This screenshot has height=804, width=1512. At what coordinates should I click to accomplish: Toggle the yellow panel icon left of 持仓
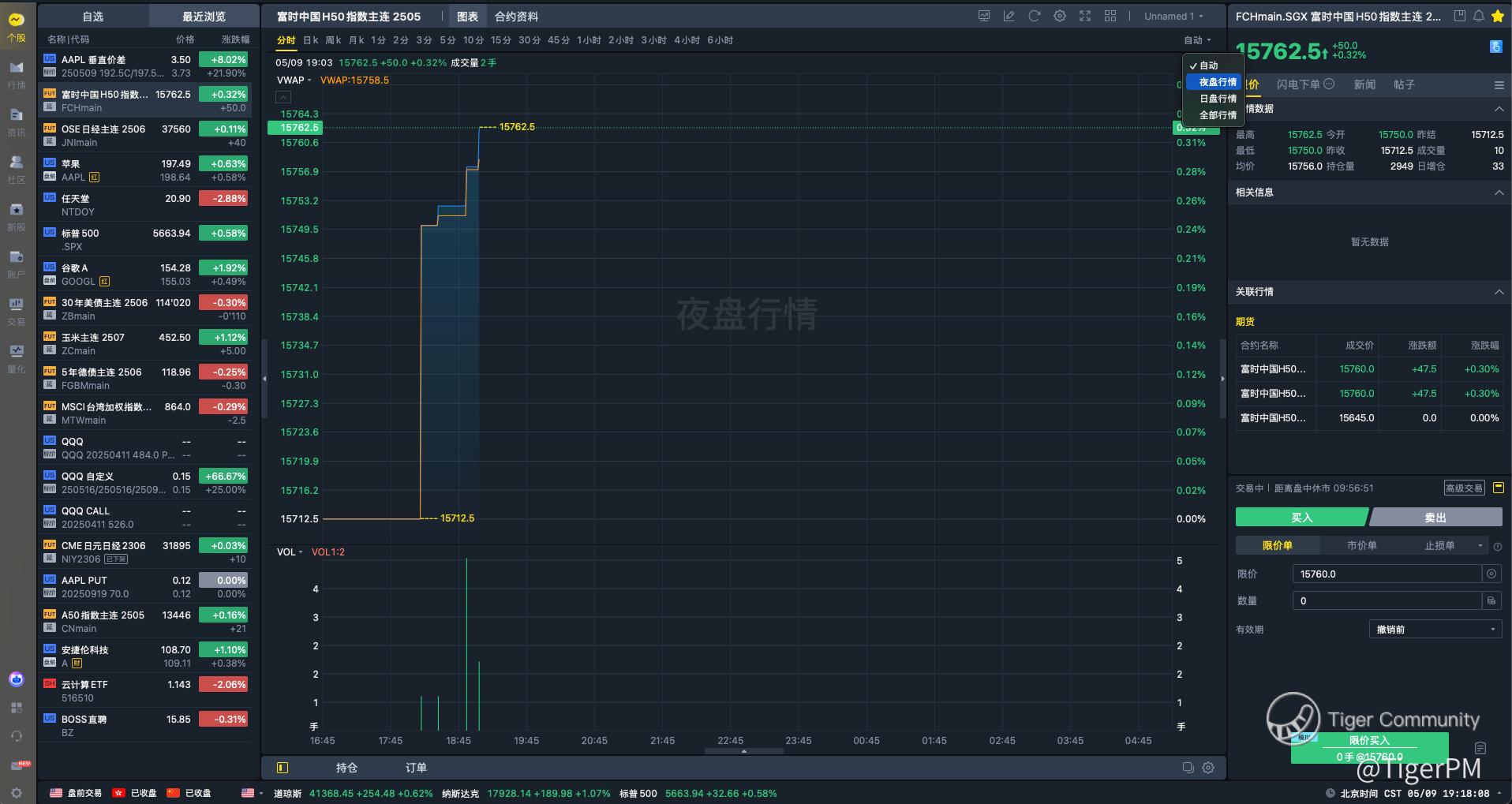click(283, 768)
